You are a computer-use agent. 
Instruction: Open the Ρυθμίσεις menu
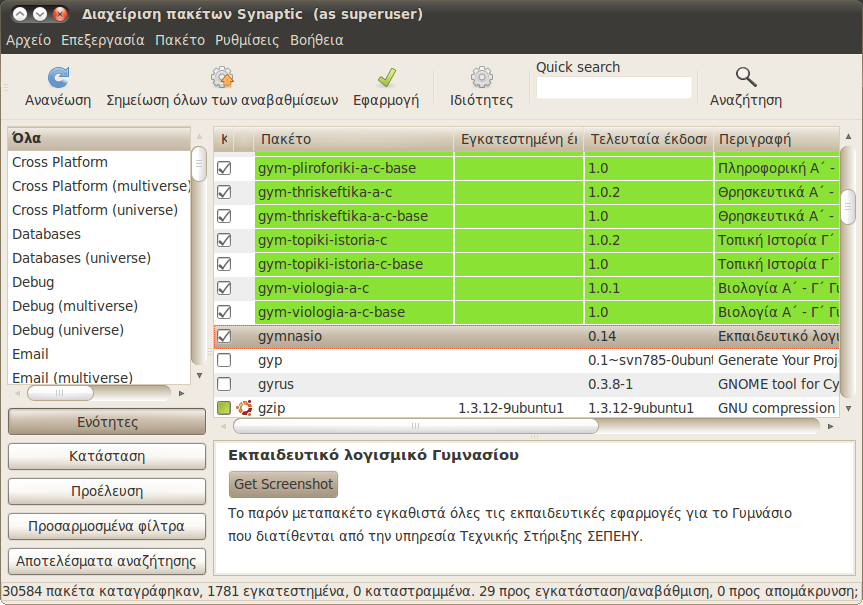coord(247,40)
